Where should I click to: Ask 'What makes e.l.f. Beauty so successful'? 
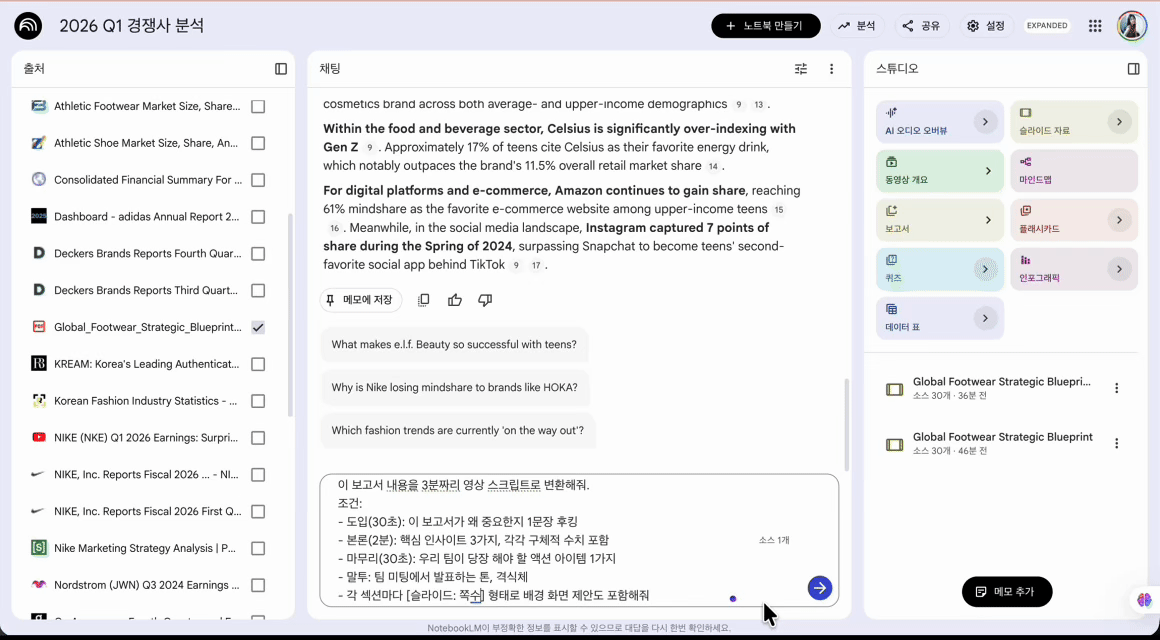pyautogui.click(x=454, y=344)
